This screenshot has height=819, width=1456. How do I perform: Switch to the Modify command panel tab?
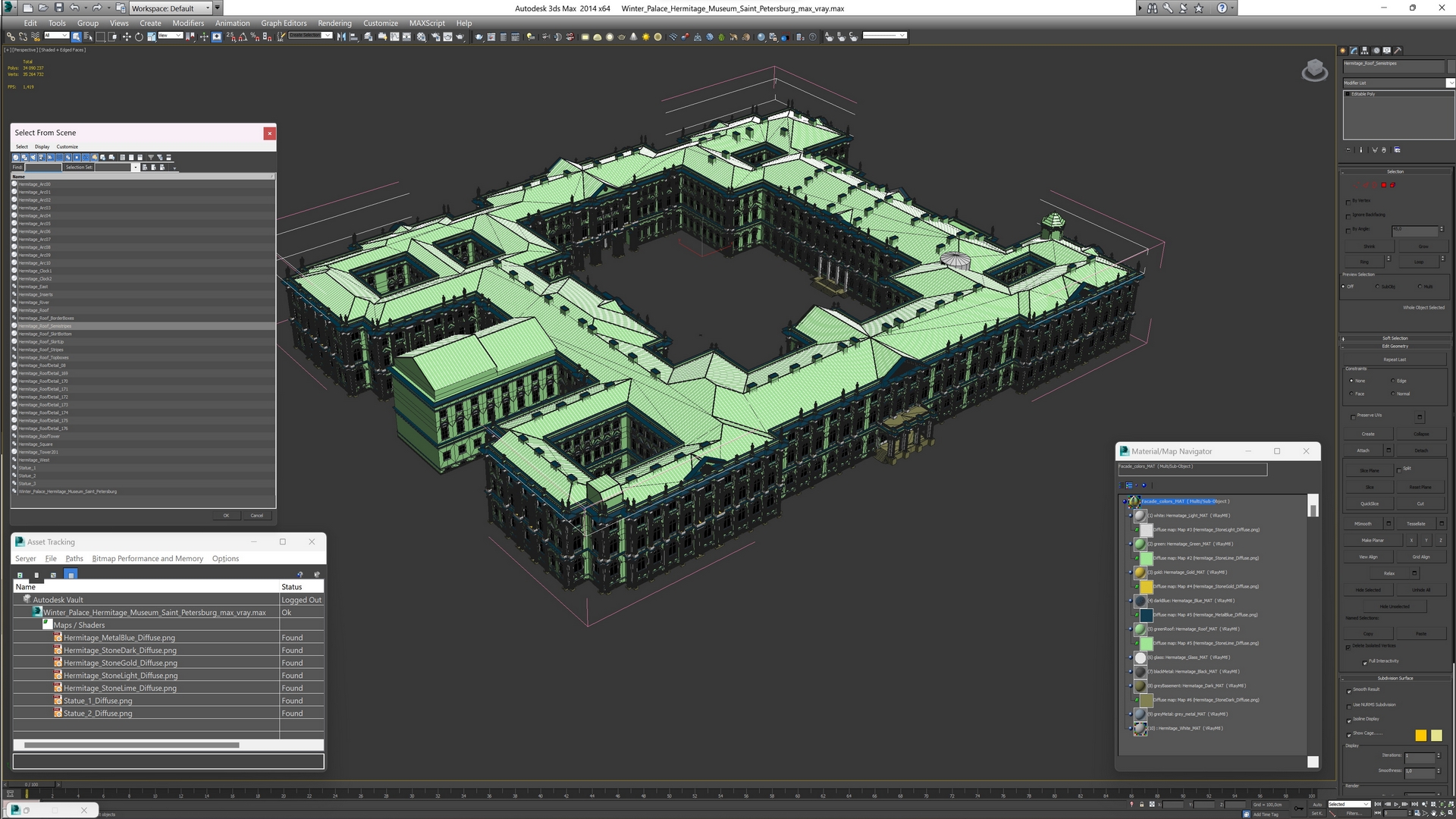(1354, 51)
